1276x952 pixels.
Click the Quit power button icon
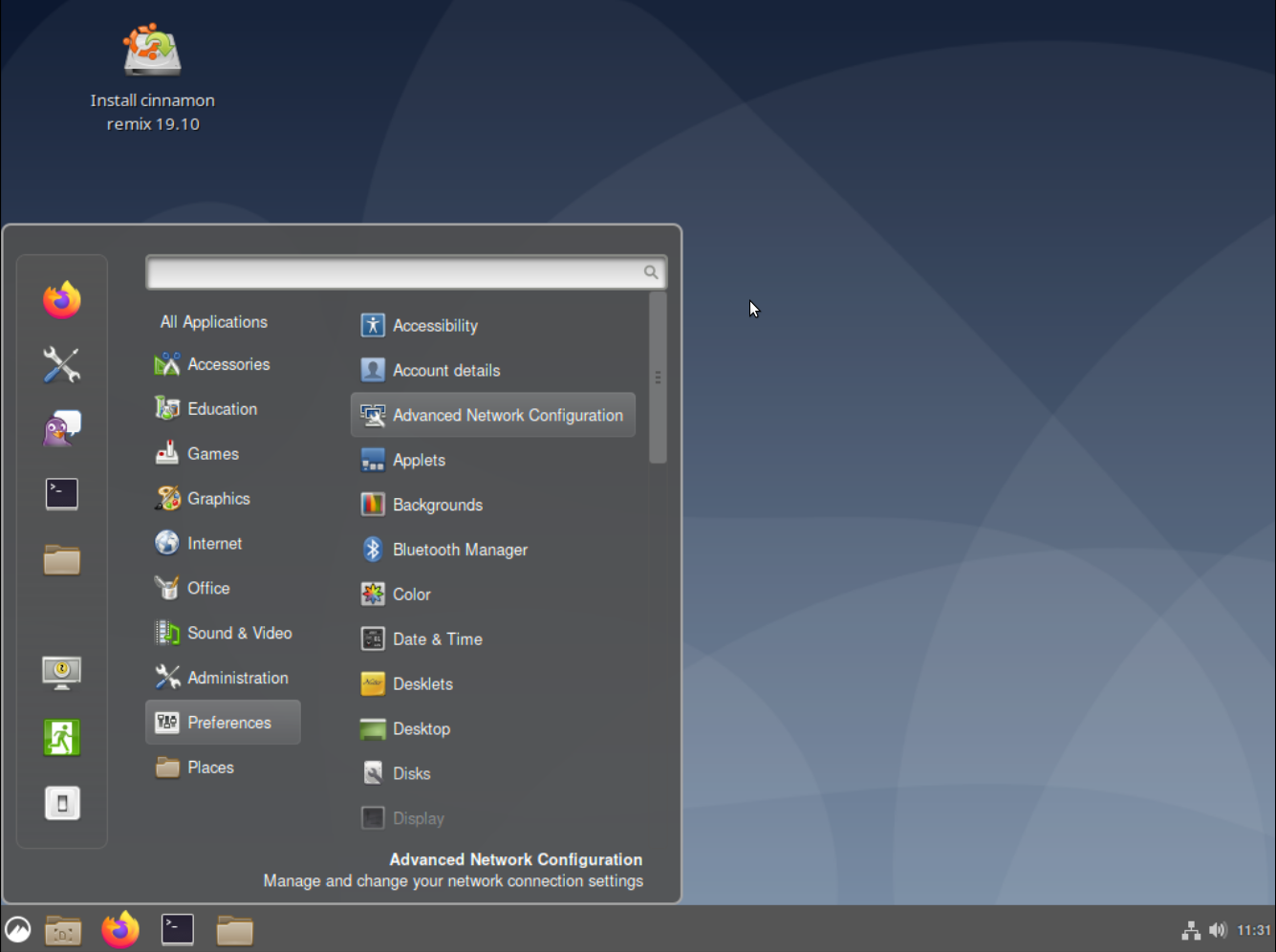point(62,803)
